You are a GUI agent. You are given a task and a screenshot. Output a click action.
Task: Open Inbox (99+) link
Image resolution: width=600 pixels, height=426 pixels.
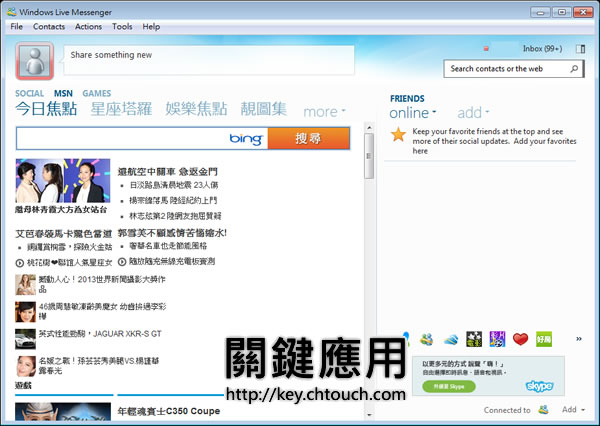(543, 49)
